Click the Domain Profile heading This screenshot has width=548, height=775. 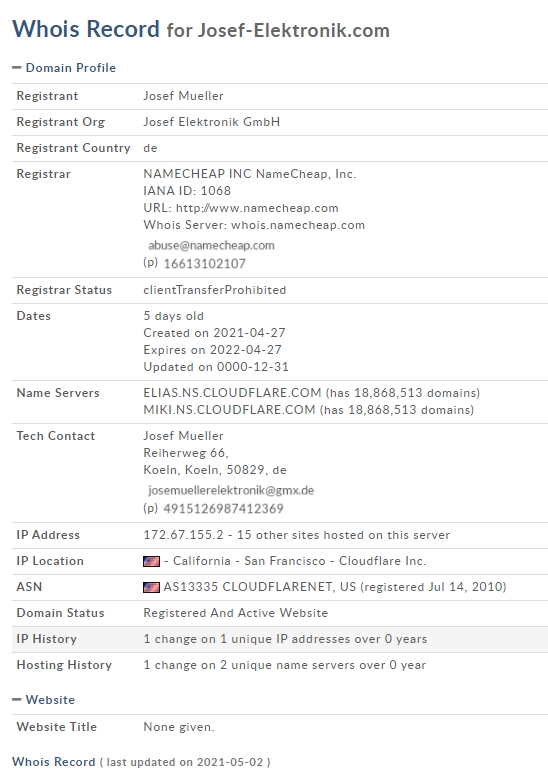click(x=71, y=68)
